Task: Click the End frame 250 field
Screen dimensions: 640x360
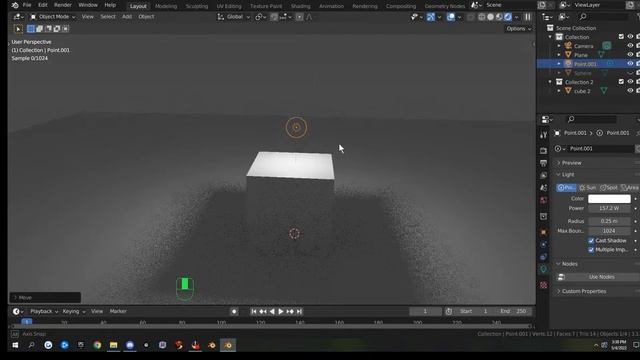Action: click(514, 311)
